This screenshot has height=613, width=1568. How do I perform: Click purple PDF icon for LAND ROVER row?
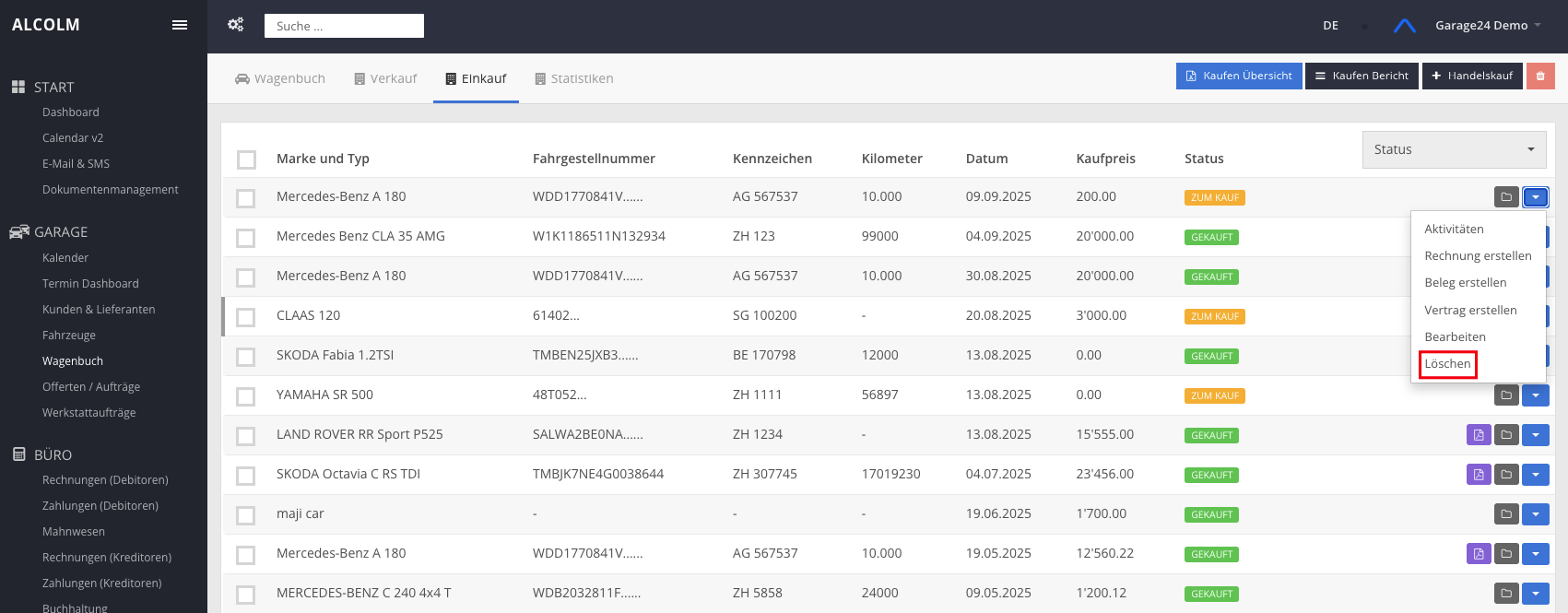pyautogui.click(x=1478, y=435)
